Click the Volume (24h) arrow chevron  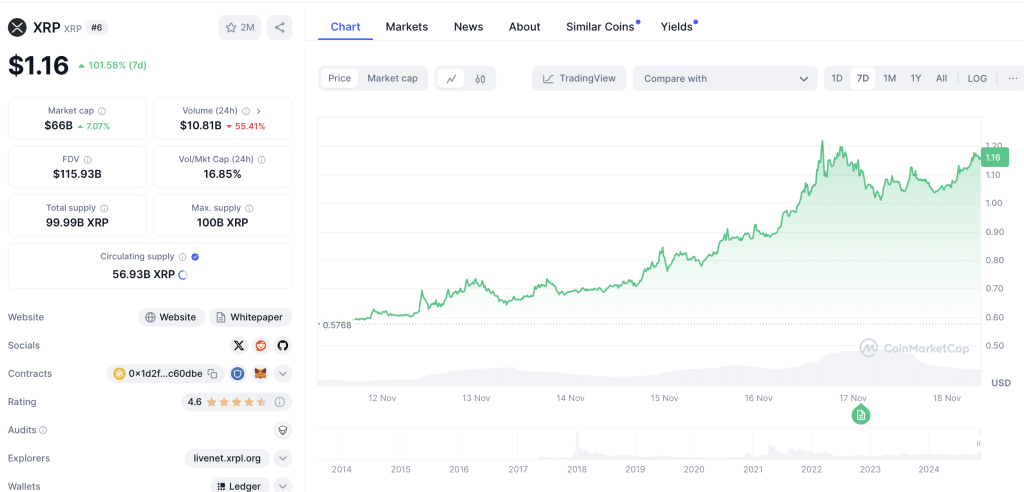pos(259,111)
